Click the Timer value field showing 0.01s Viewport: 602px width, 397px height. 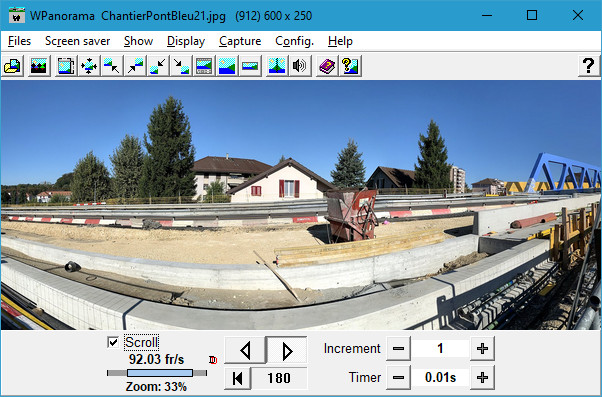tap(440, 377)
